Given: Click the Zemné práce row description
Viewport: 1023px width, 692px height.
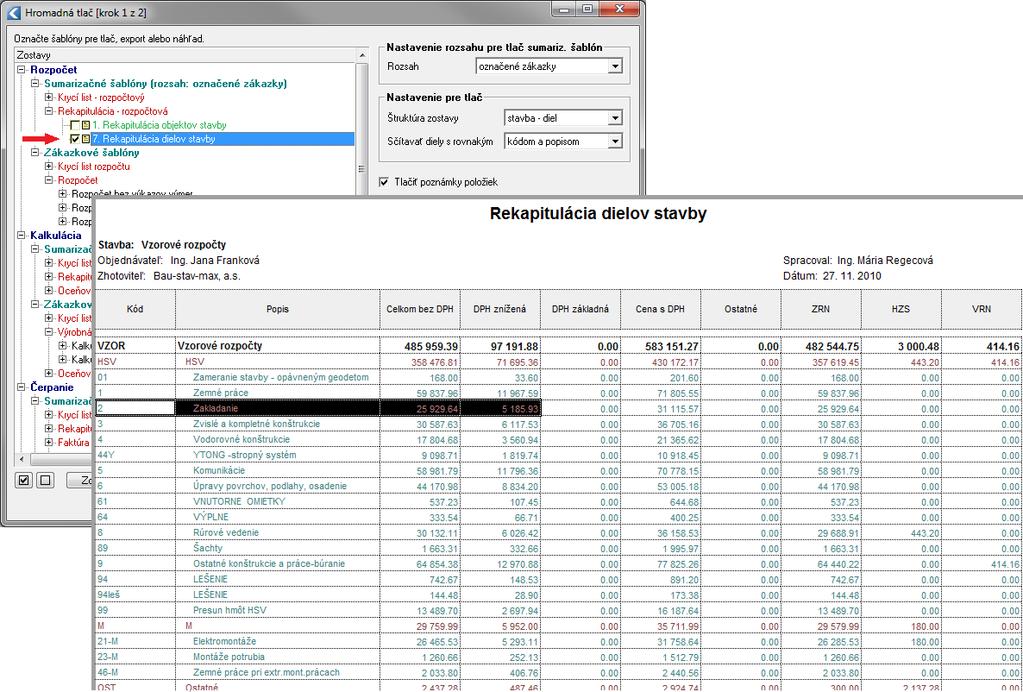Looking at the screenshot, I should point(221,393).
